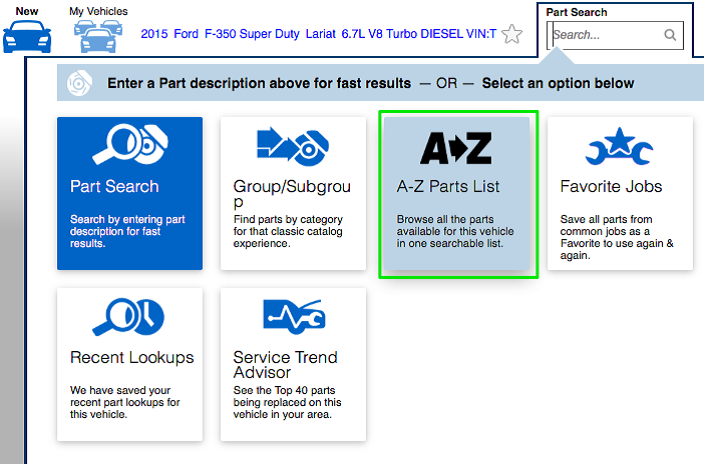Open Favorite Jobs wrench-star icon
This screenshot has width=704, height=464.
[619, 148]
